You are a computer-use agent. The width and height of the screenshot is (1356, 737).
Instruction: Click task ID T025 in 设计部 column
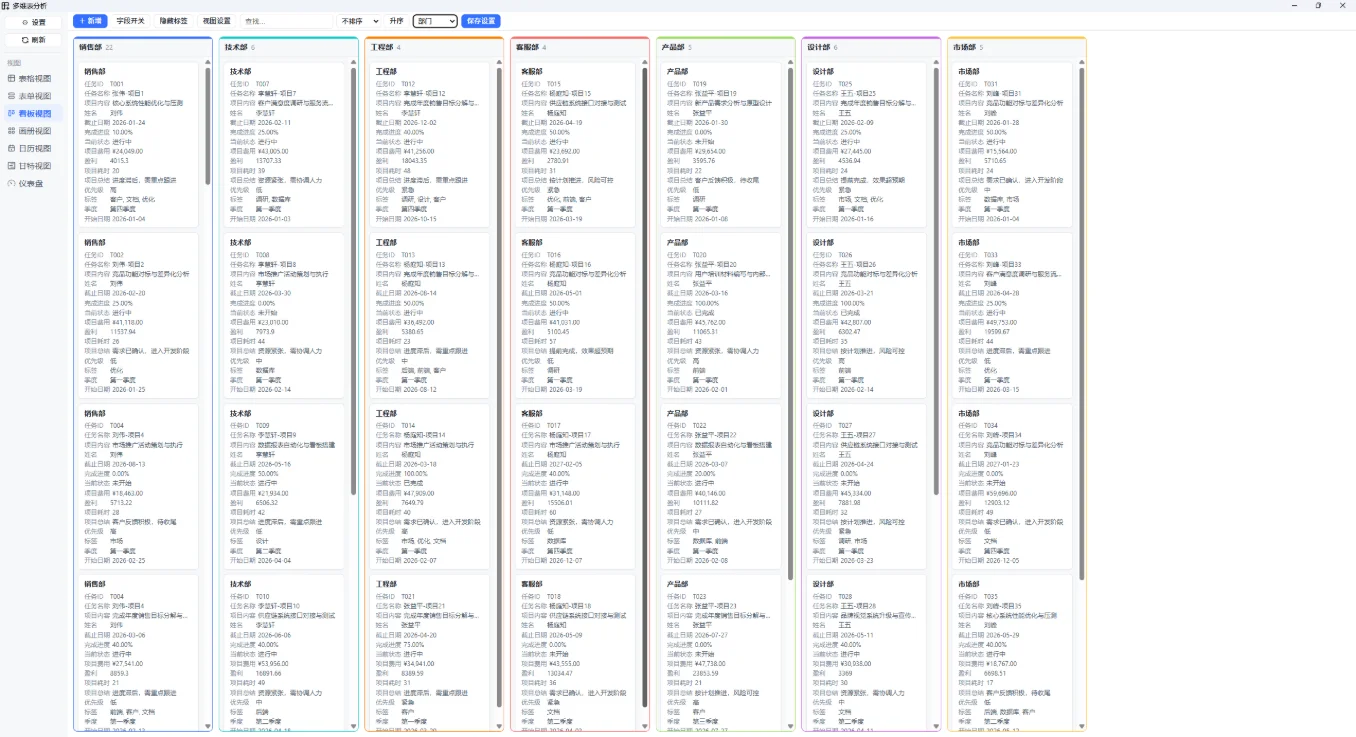pos(845,84)
